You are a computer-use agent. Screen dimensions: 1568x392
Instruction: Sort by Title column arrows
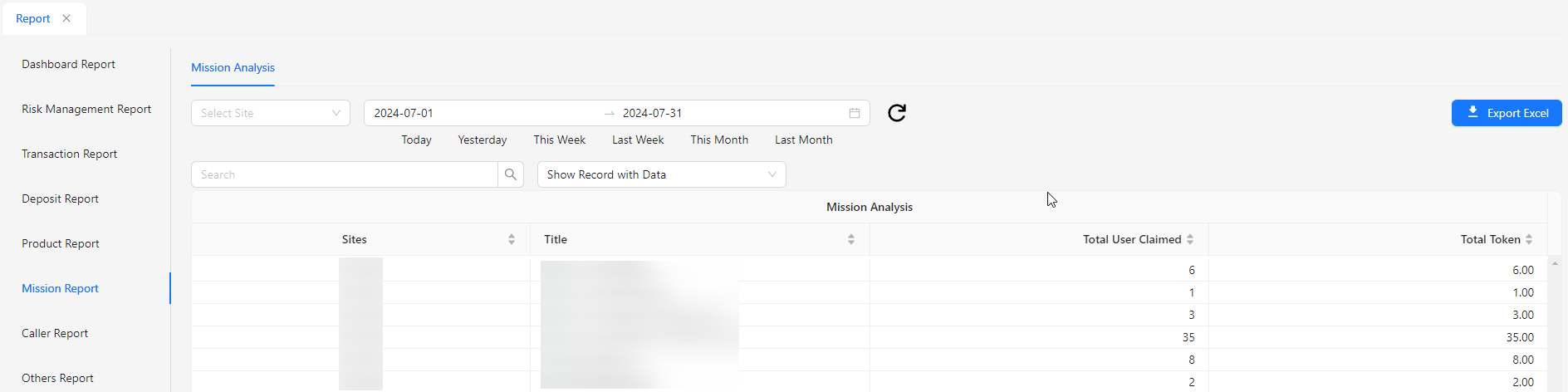[x=851, y=239]
